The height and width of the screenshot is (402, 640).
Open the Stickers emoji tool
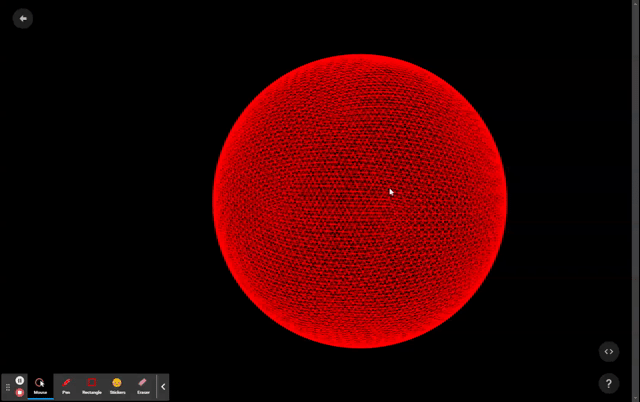pyautogui.click(x=117, y=383)
